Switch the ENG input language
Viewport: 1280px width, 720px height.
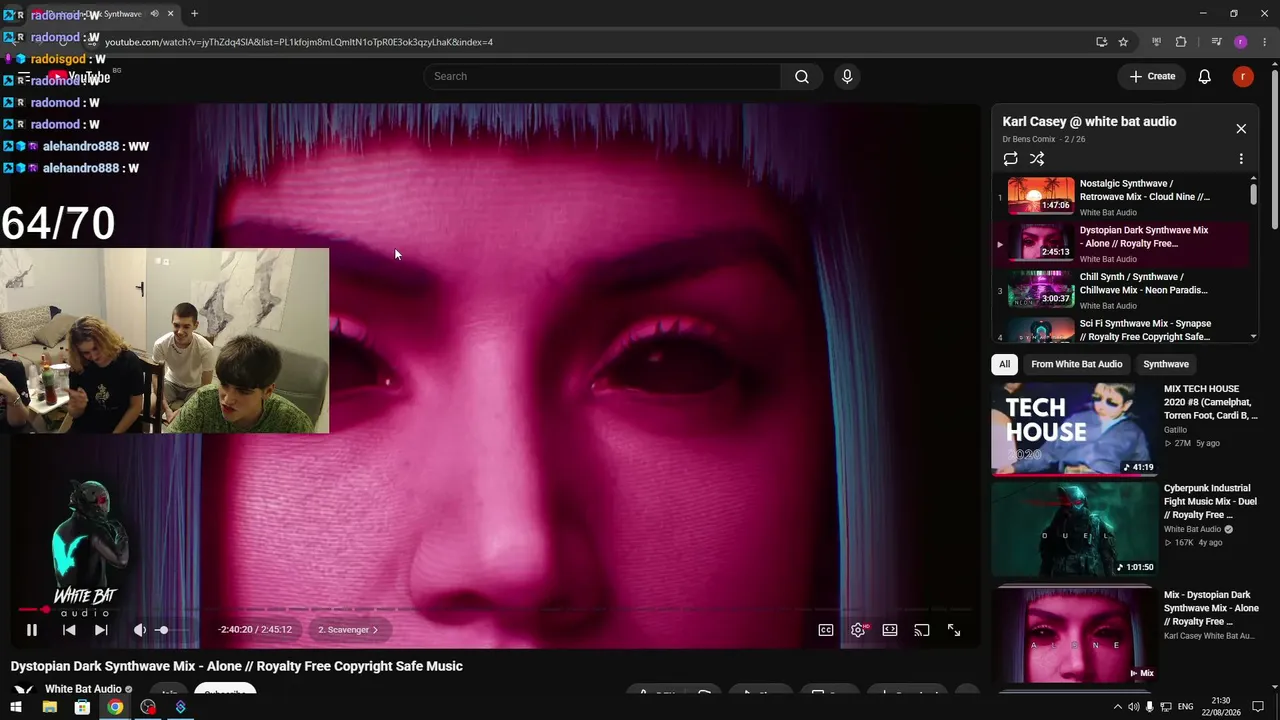pos(1186,707)
